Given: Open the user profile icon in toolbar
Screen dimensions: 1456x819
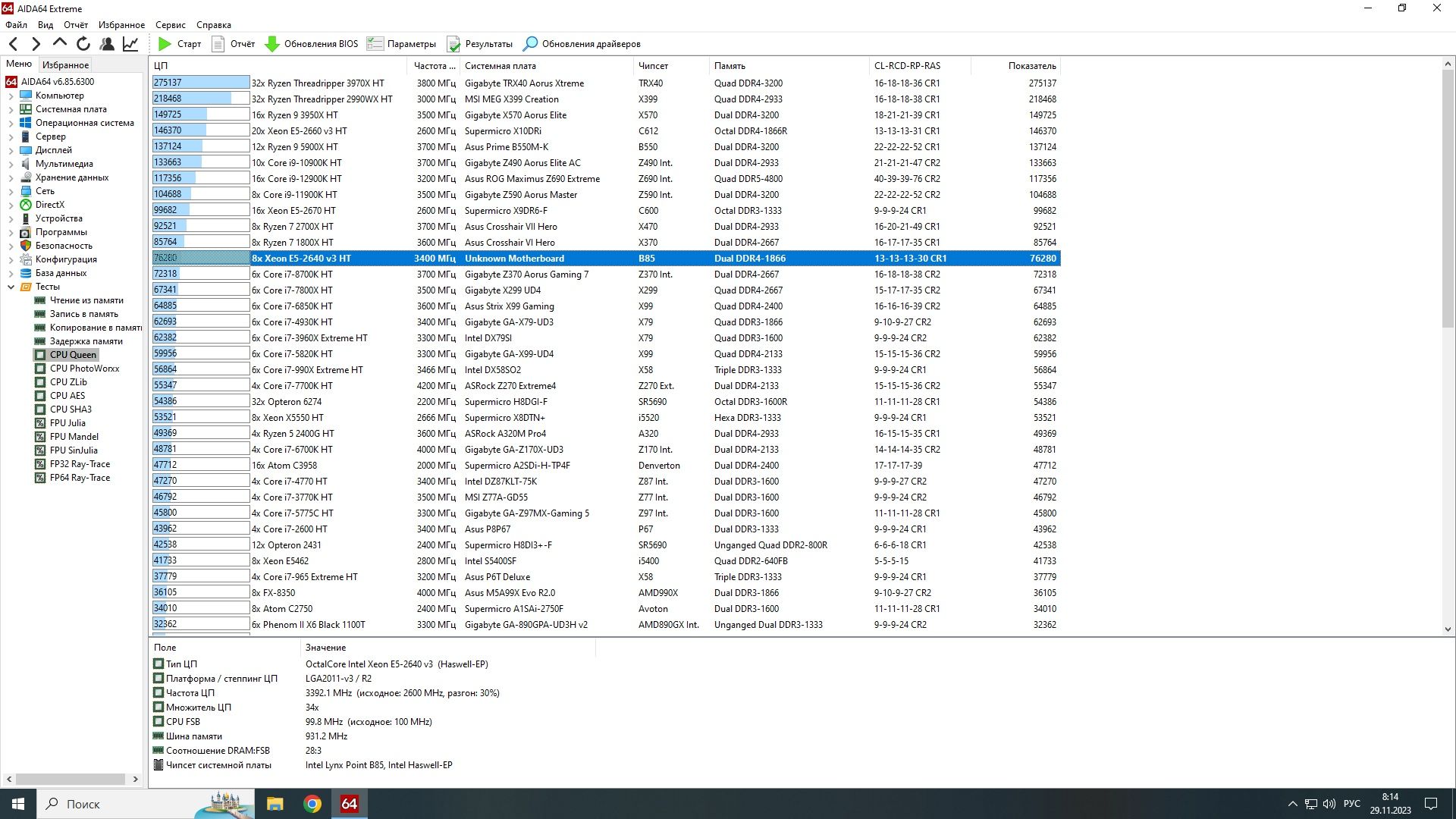Looking at the screenshot, I should 107,44.
